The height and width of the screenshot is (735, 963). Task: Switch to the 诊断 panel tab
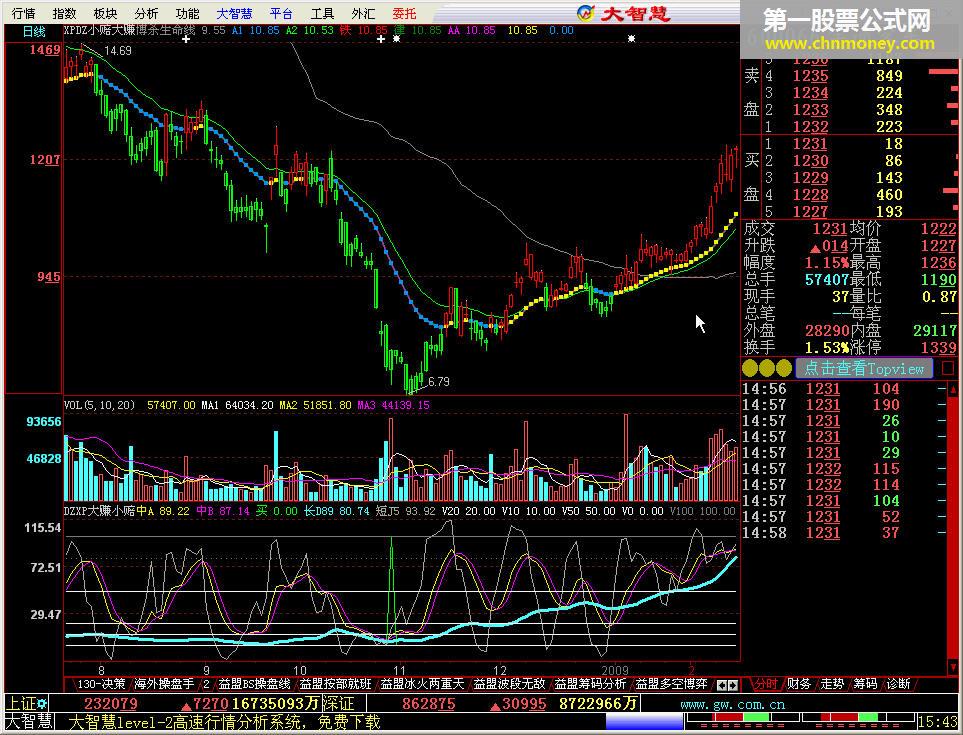899,683
